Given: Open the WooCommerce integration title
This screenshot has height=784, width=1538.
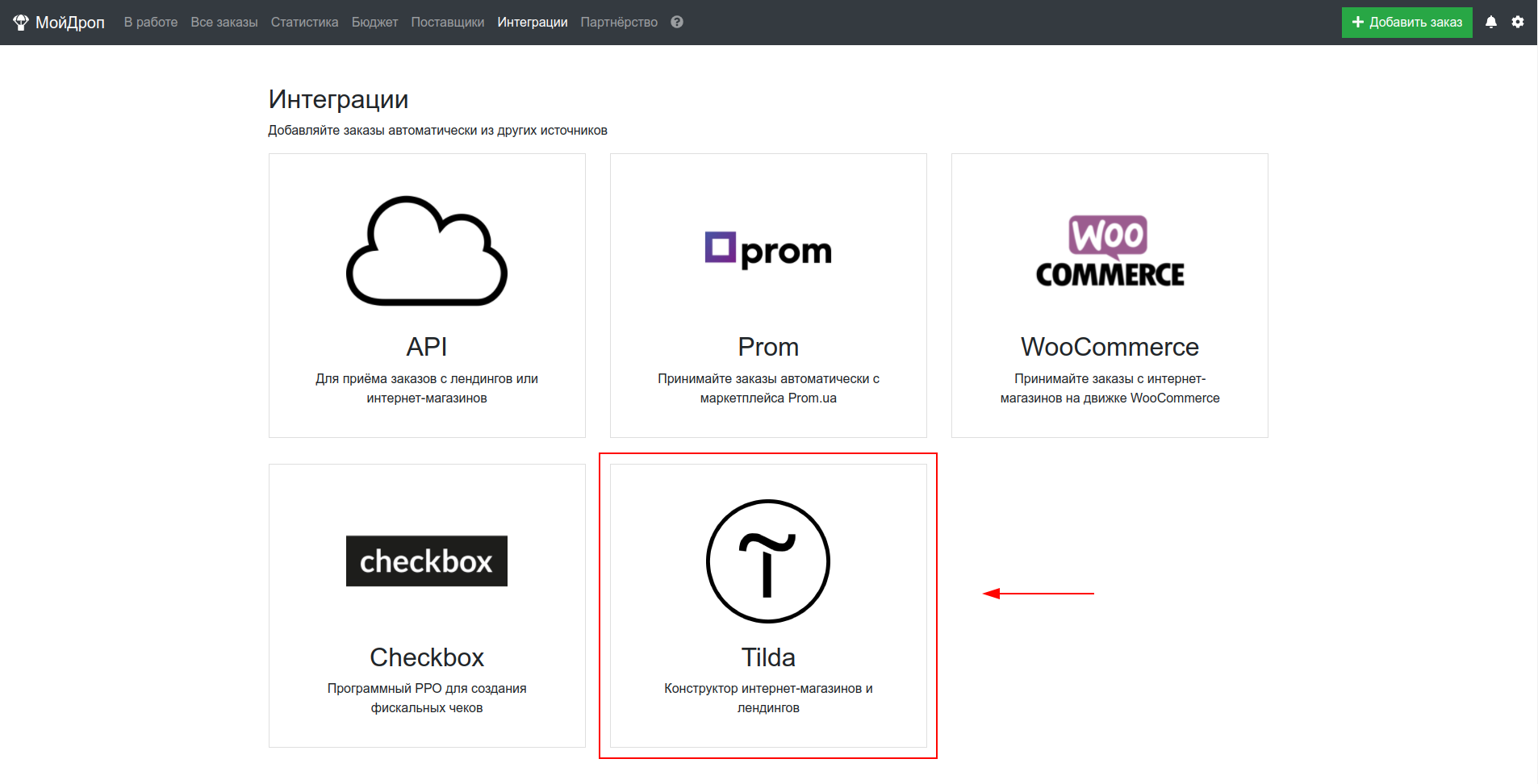Looking at the screenshot, I should [x=1110, y=347].
